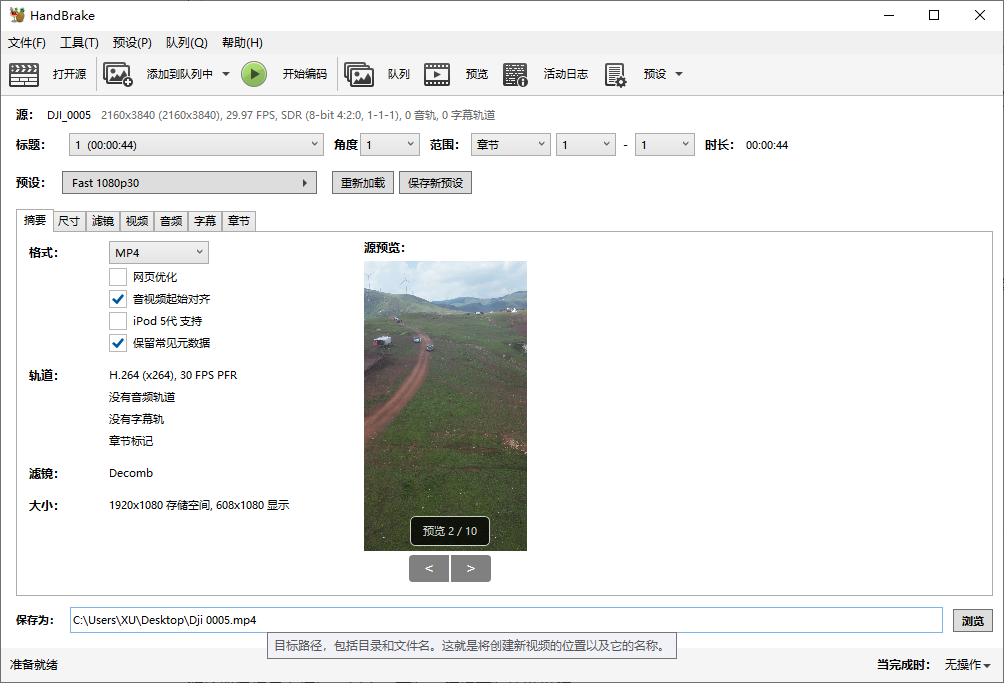Image resolution: width=1004 pixels, height=683 pixels.
Task: Click the Open Source clapperboard icon
Action: (24, 74)
